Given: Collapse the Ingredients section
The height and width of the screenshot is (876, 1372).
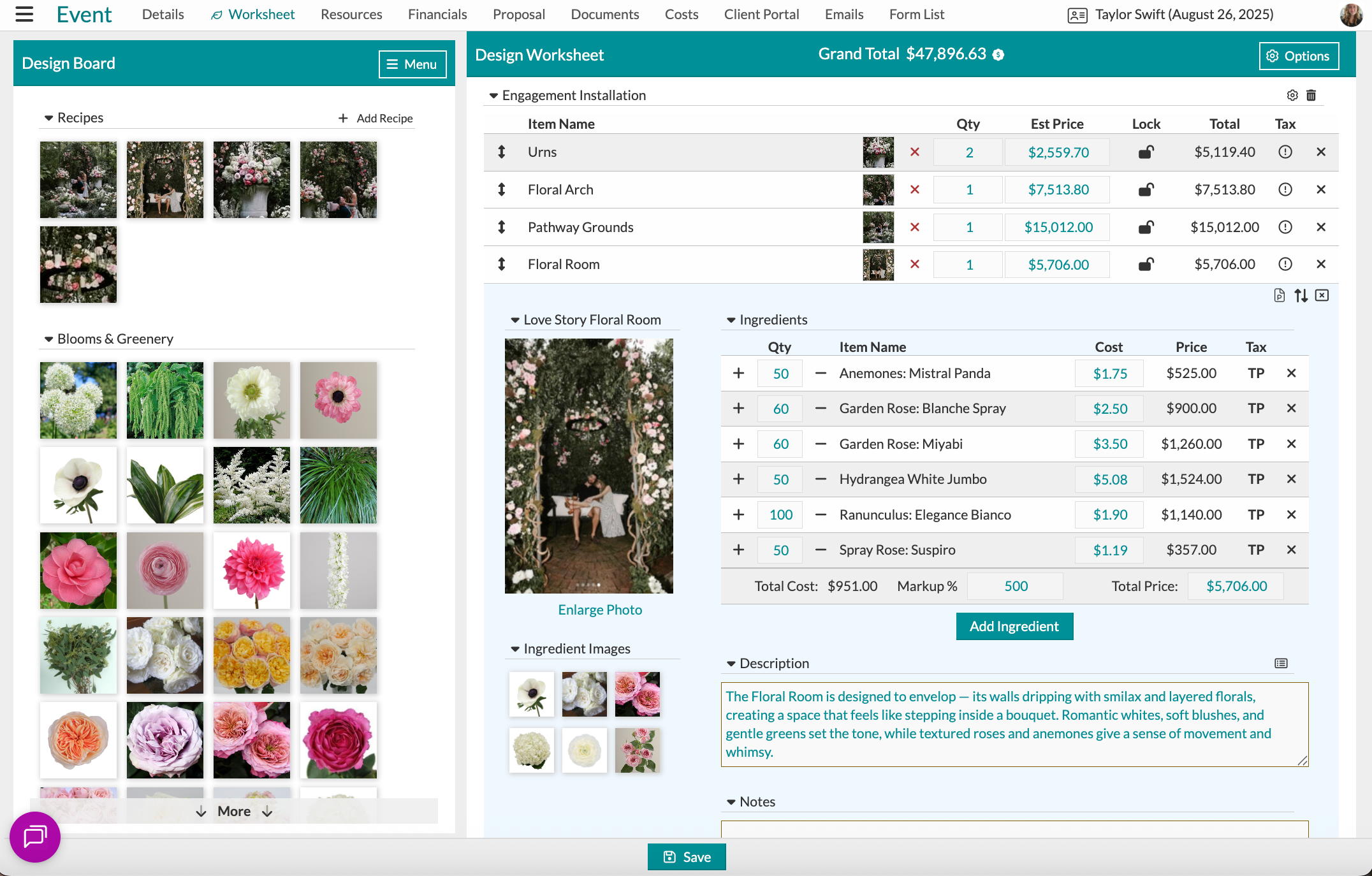Looking at the screenshot, I should click(731, 320).
